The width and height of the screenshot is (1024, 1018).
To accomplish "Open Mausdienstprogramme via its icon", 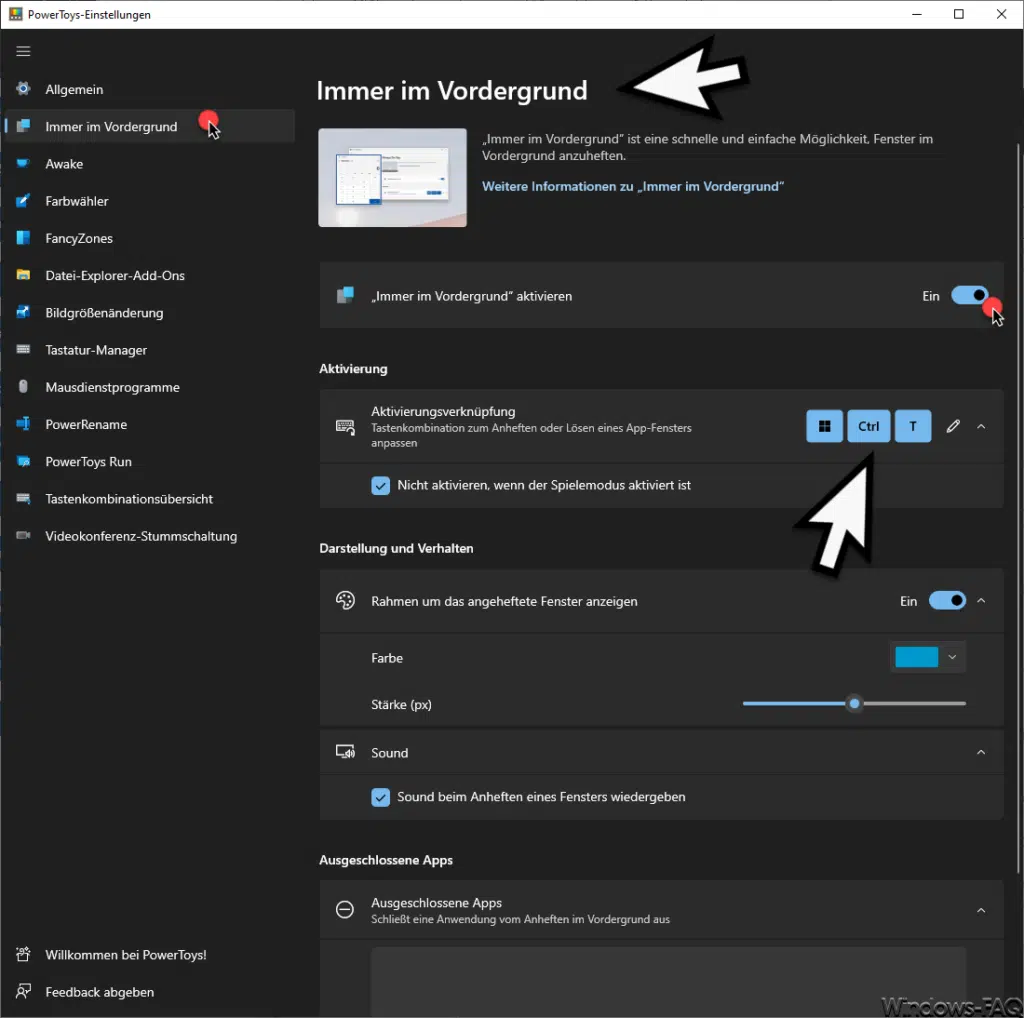I will (22, 387).
